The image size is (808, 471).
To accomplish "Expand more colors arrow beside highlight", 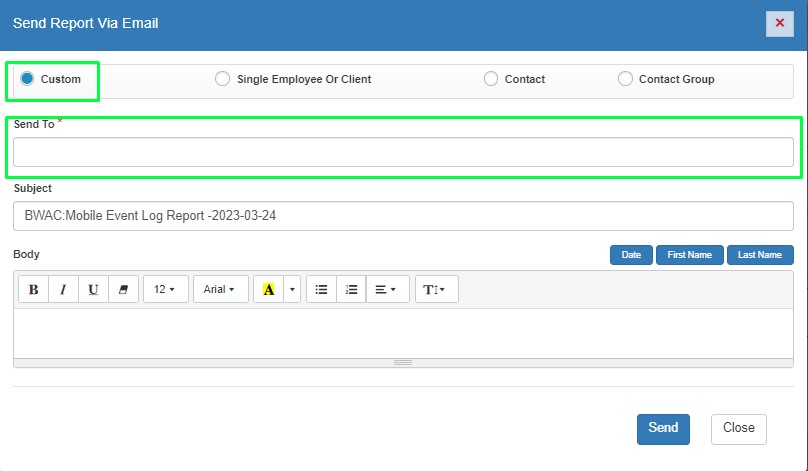I will pyautogui.click(x=292, y=289).
